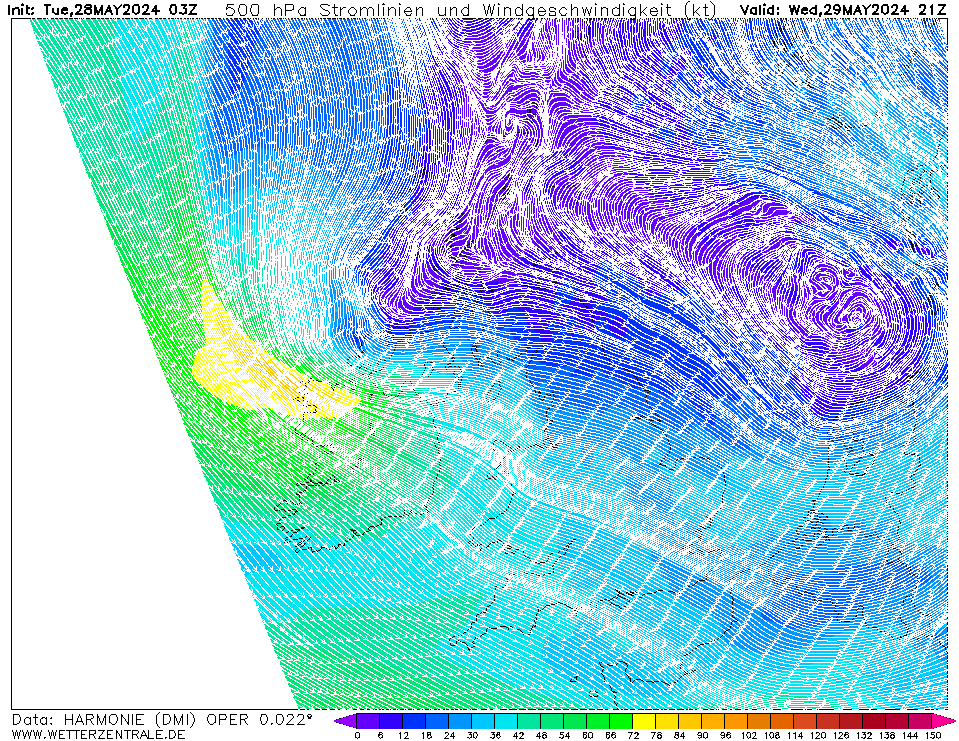Click the '500 hPa Stromlinien und Windgeschwindigkeit (kt)' title
959x741 pixels.
point(471,10)
